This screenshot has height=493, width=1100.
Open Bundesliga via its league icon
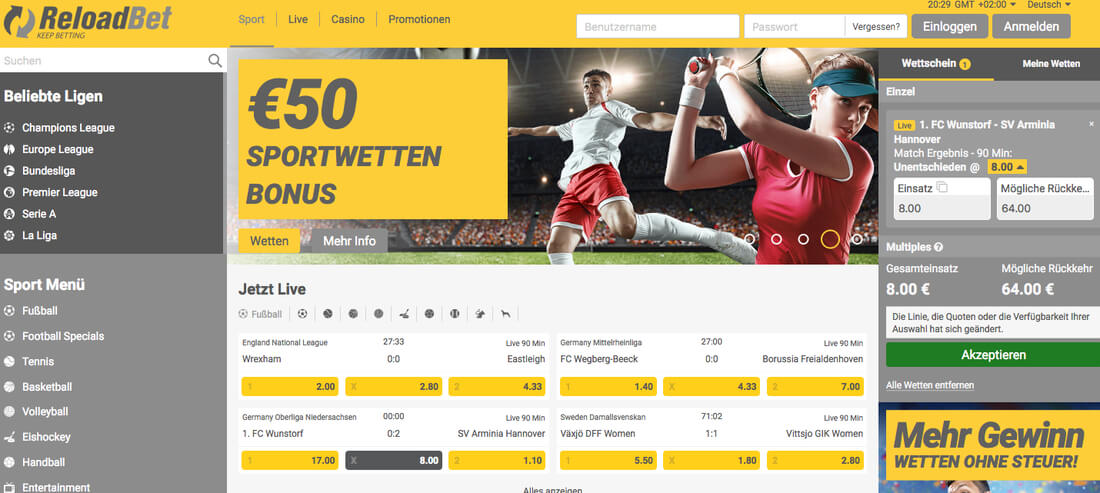[9, 171]
